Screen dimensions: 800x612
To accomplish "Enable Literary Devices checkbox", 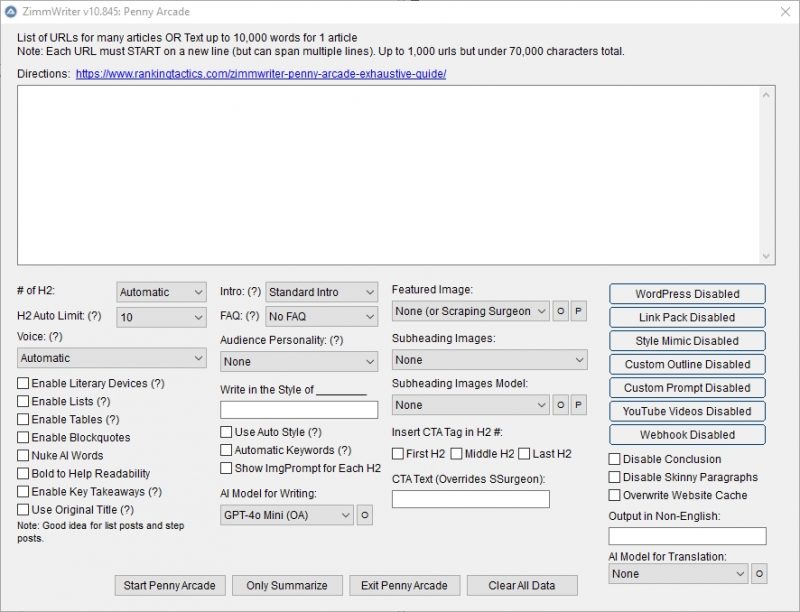I will coord(23,384).
